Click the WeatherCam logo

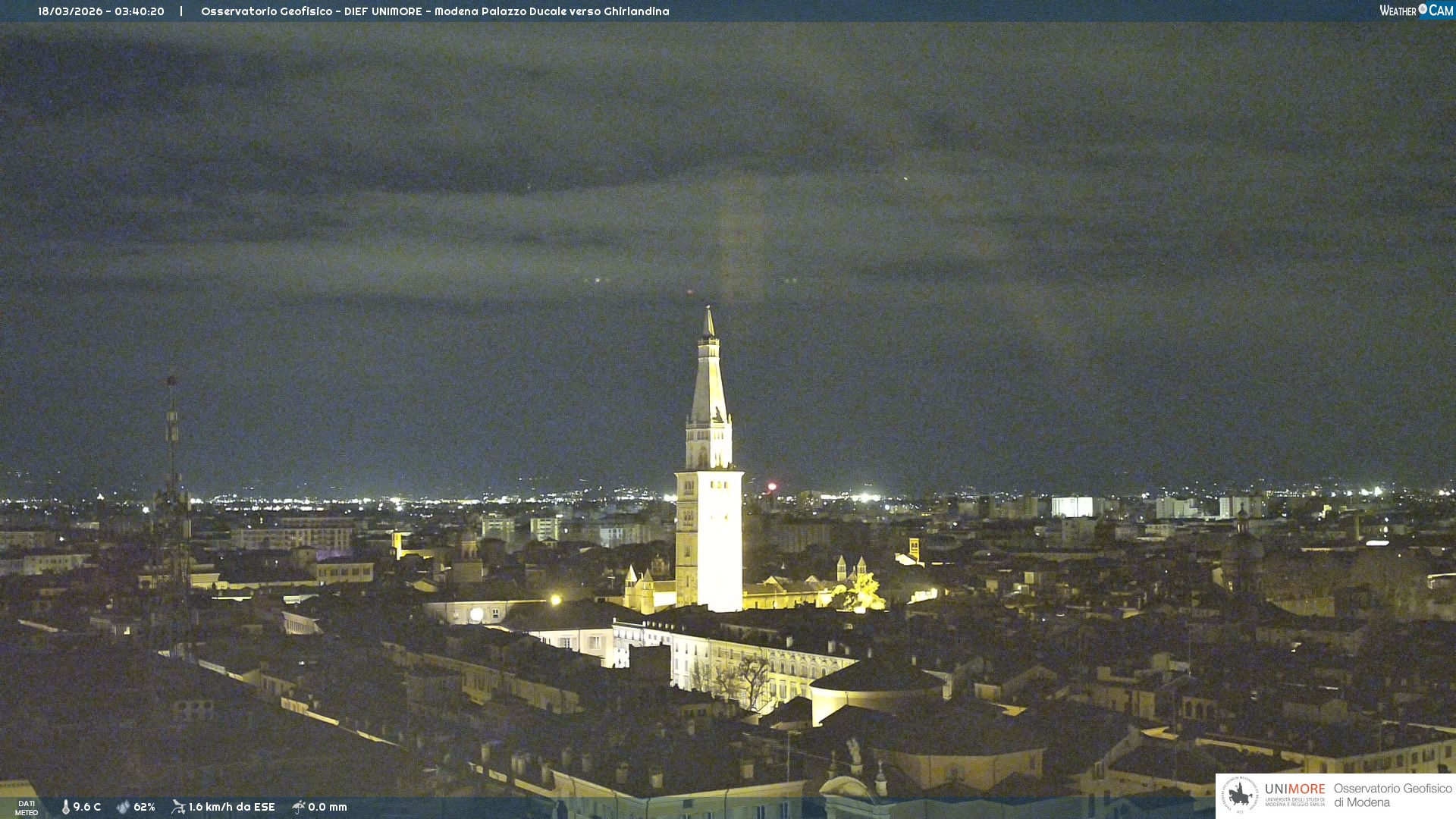(x=1415, y=11)
